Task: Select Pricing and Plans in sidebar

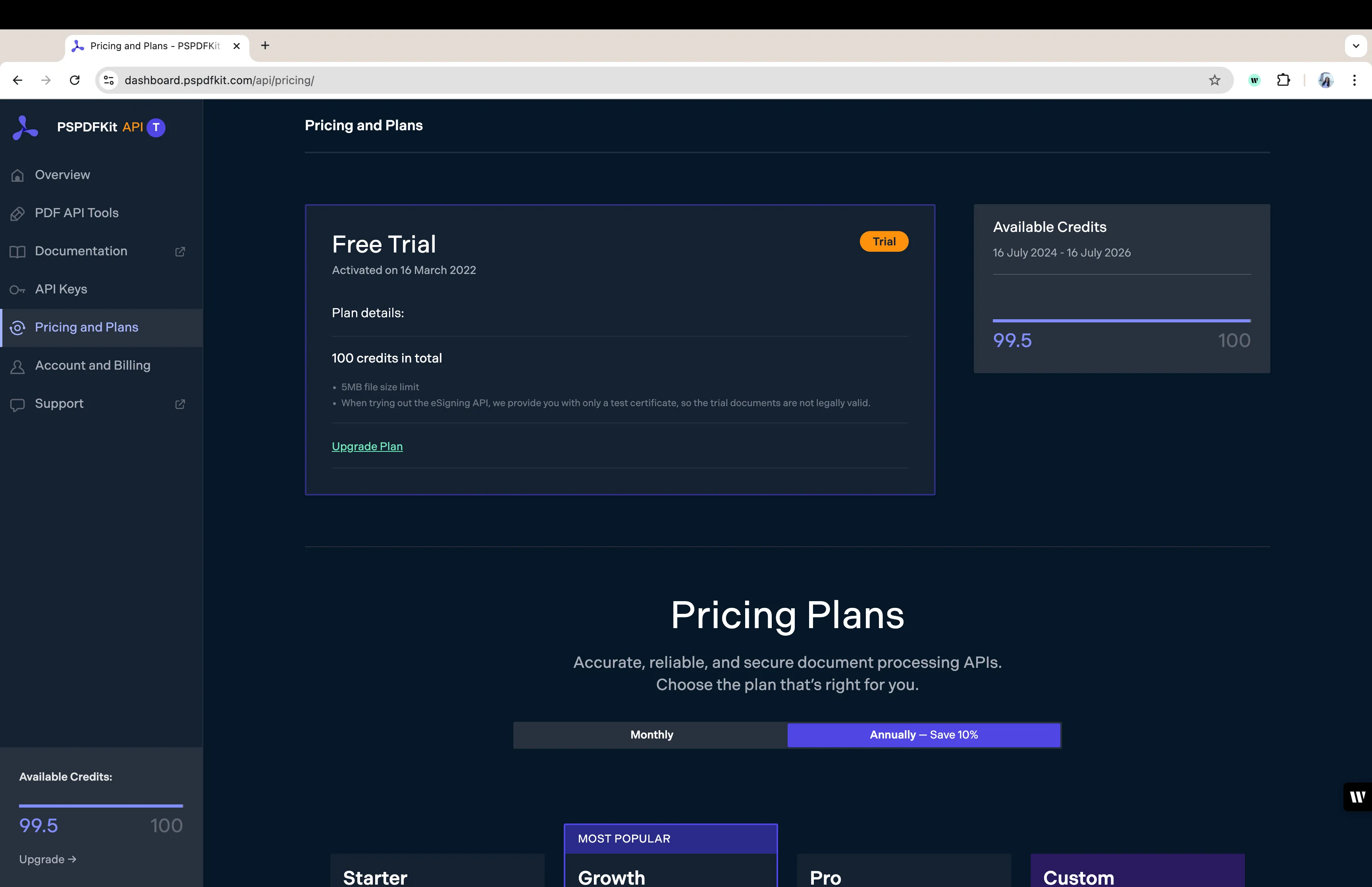Action: (87, 327)
